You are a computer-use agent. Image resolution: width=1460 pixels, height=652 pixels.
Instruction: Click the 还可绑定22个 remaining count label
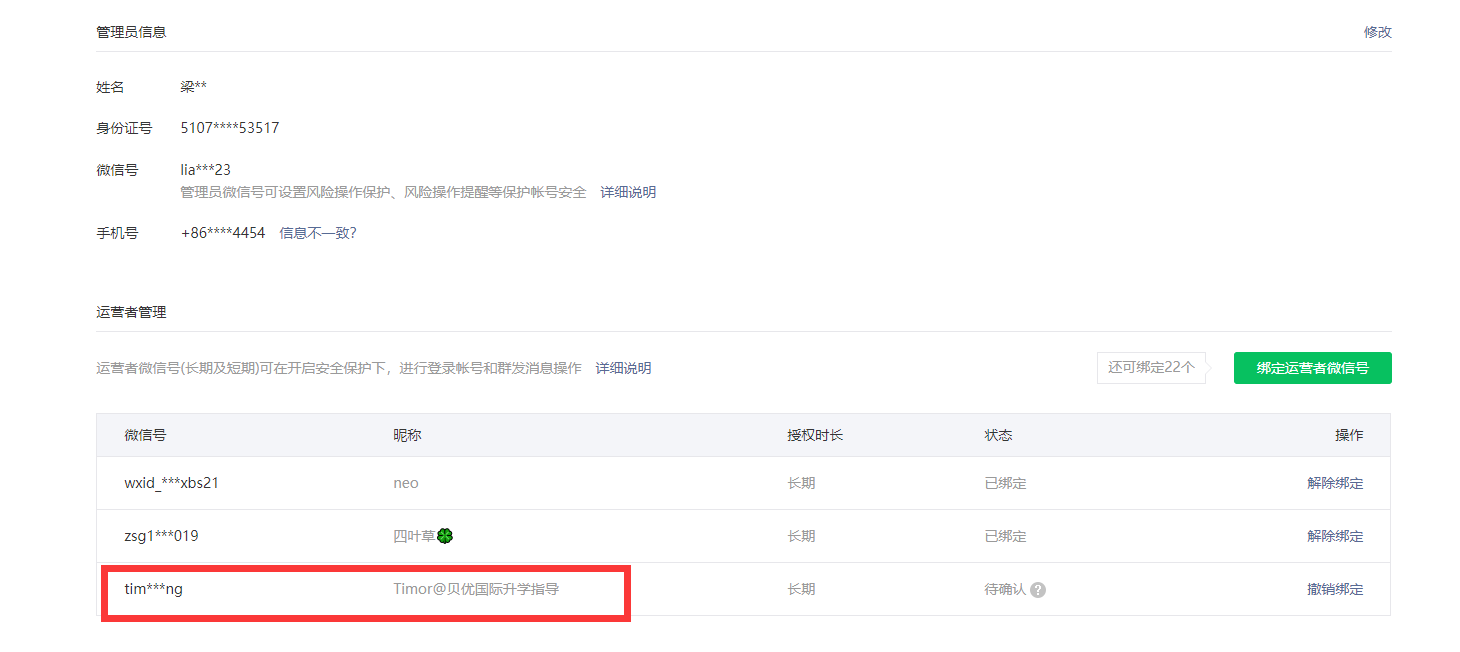(1151, 368)
